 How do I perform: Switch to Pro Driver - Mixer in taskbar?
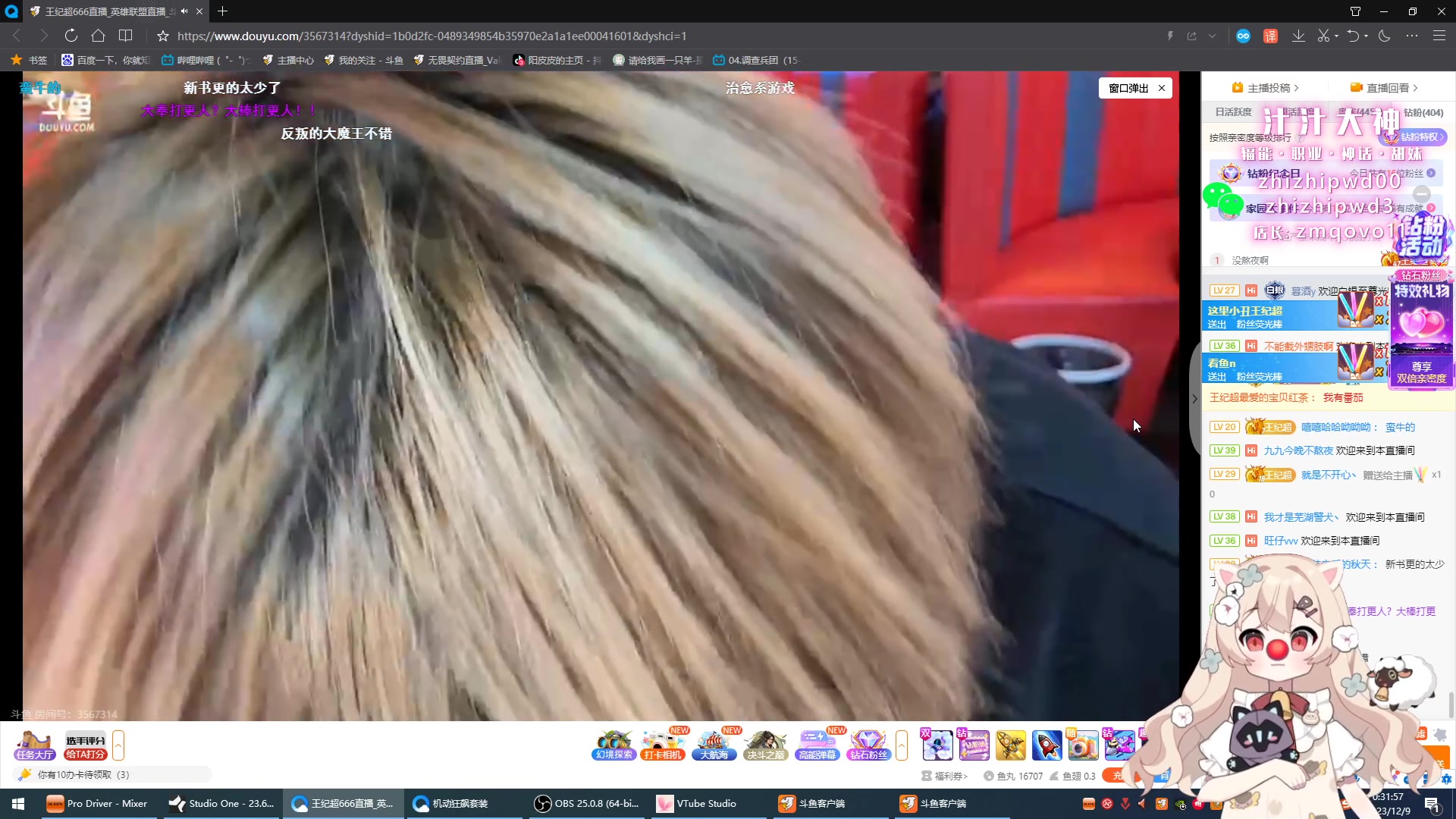tap(99, 803)
